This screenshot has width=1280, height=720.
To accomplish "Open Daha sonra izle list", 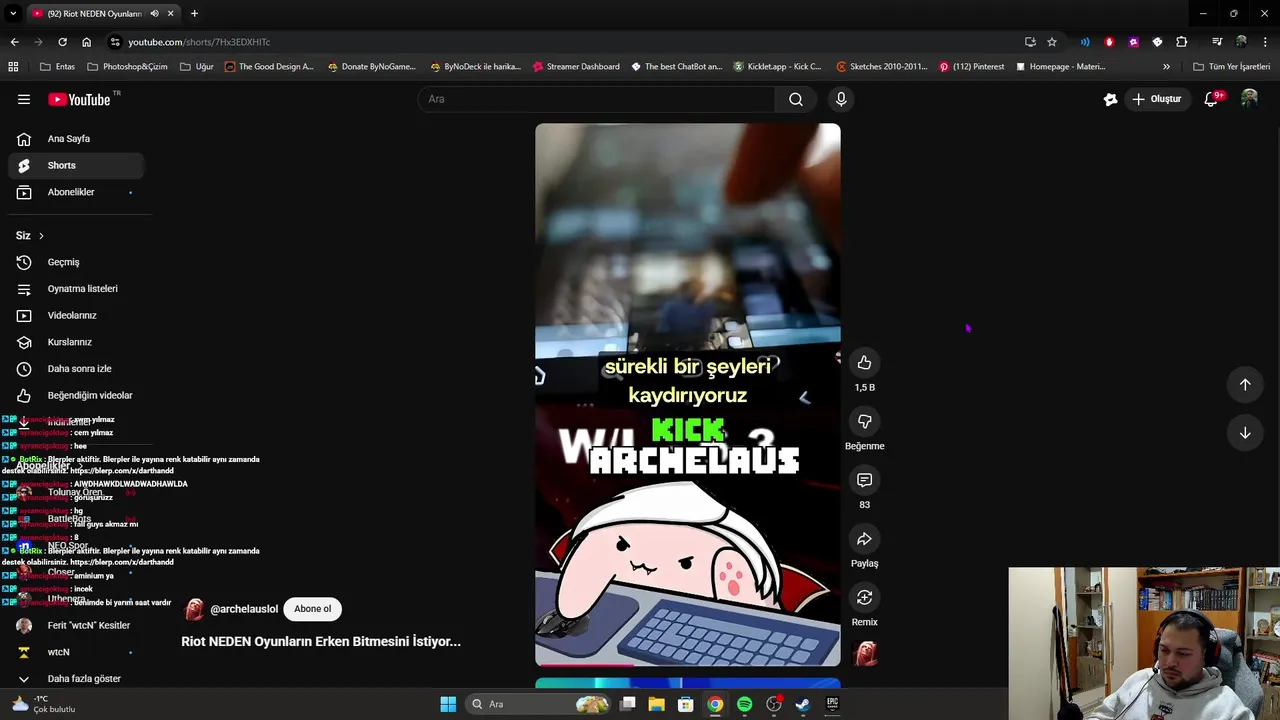I will (x=76, y=369).
